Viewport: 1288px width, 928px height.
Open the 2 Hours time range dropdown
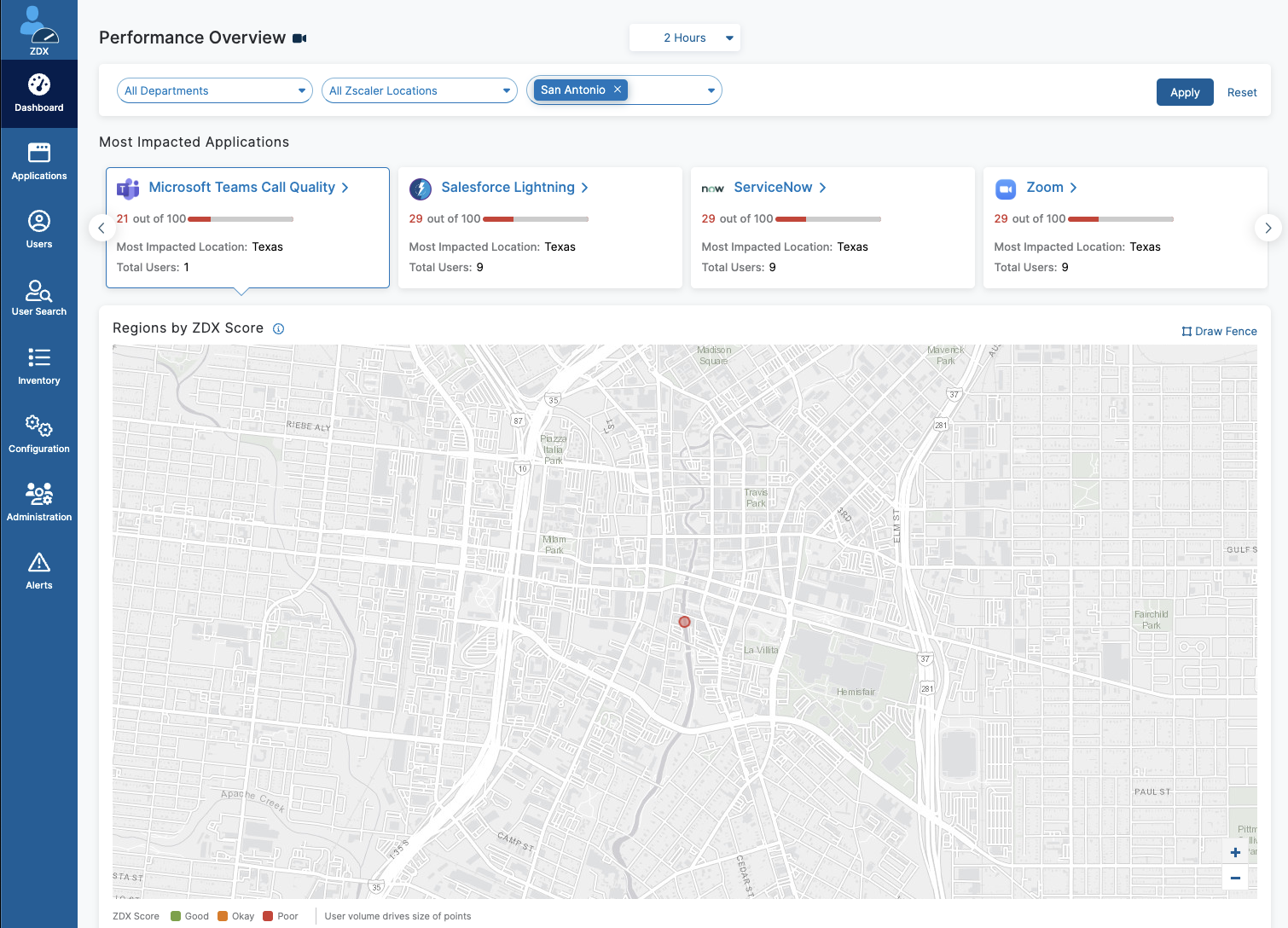[x=685, y=38]
